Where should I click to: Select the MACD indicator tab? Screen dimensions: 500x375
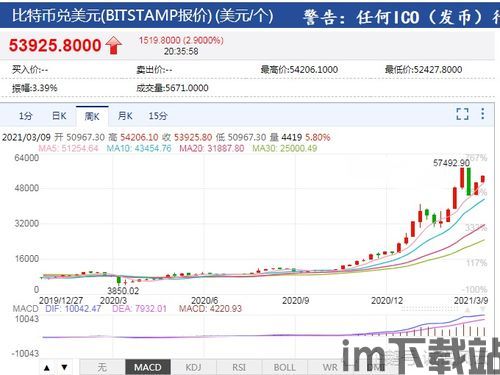coord(148,367)
